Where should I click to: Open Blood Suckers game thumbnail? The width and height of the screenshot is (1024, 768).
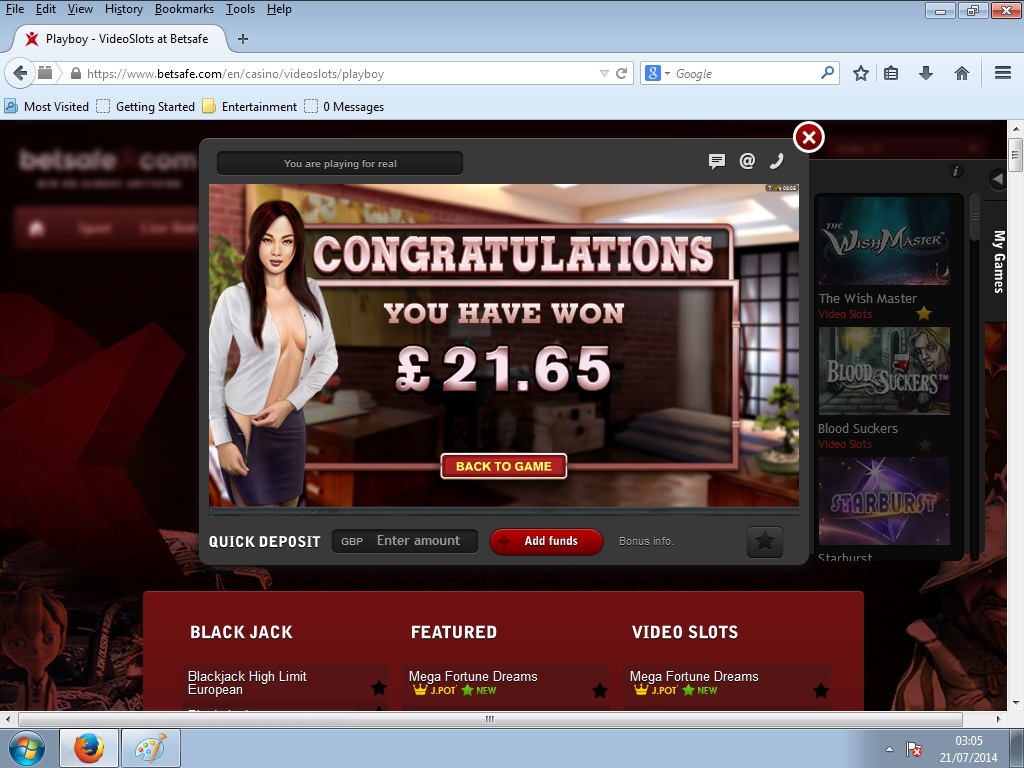tap(884, 371)
